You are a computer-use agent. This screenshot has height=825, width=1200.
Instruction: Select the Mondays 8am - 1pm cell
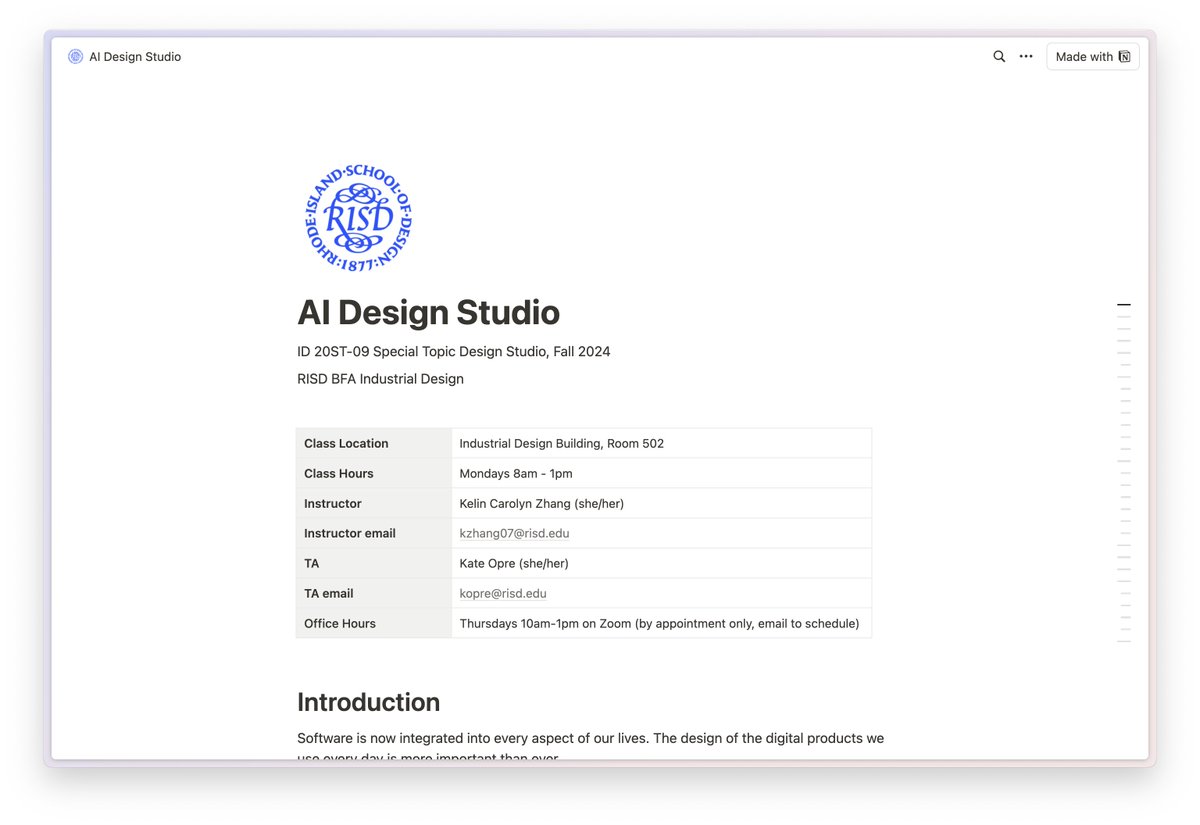[x=516, y=473]
